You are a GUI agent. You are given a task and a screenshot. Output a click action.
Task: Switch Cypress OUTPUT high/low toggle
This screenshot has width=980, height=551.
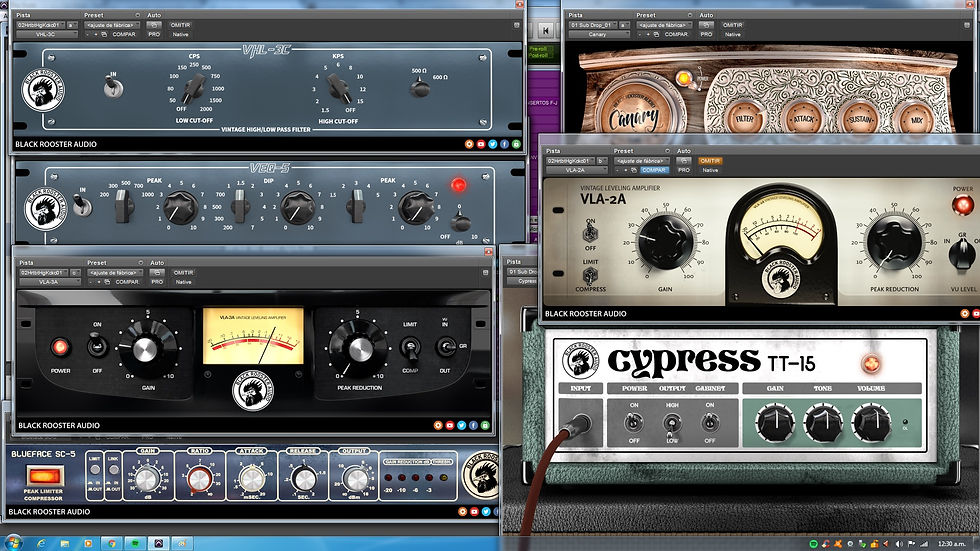[x=672, y=425]
